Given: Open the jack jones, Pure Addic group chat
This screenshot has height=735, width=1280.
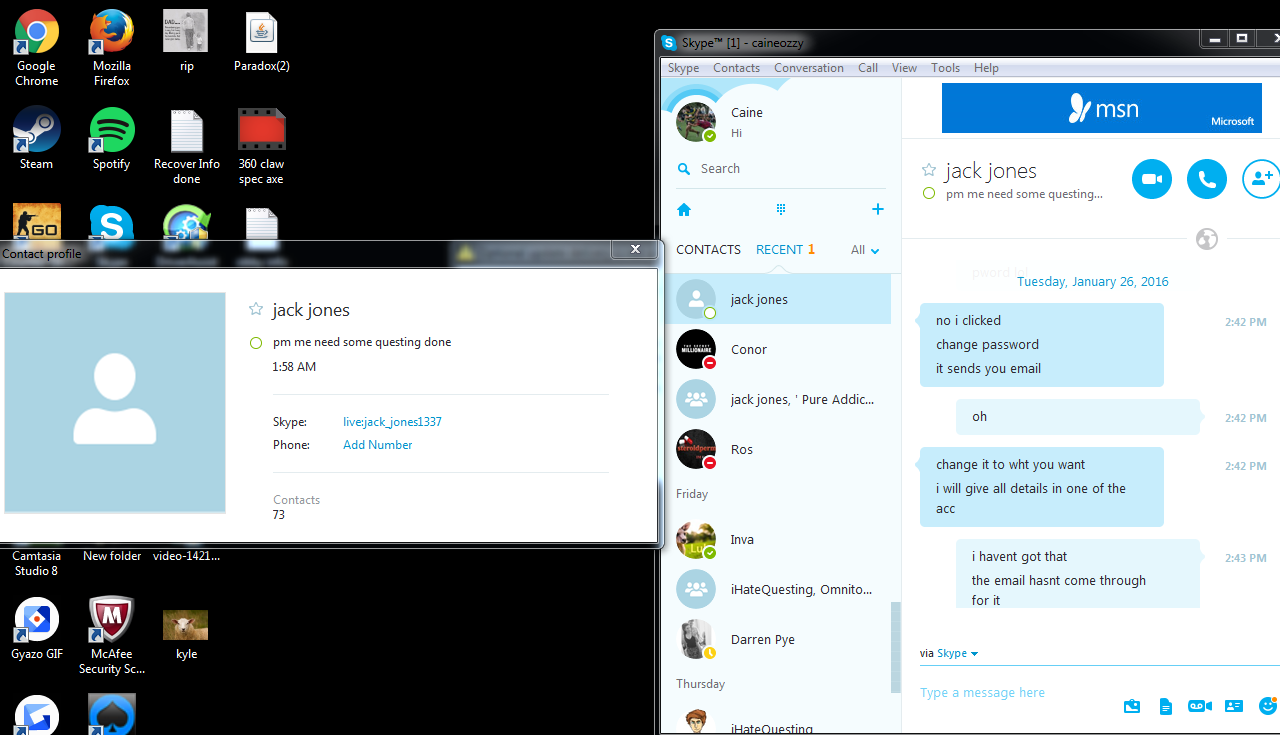Looking at the screenshot, I should coord(777,399).
